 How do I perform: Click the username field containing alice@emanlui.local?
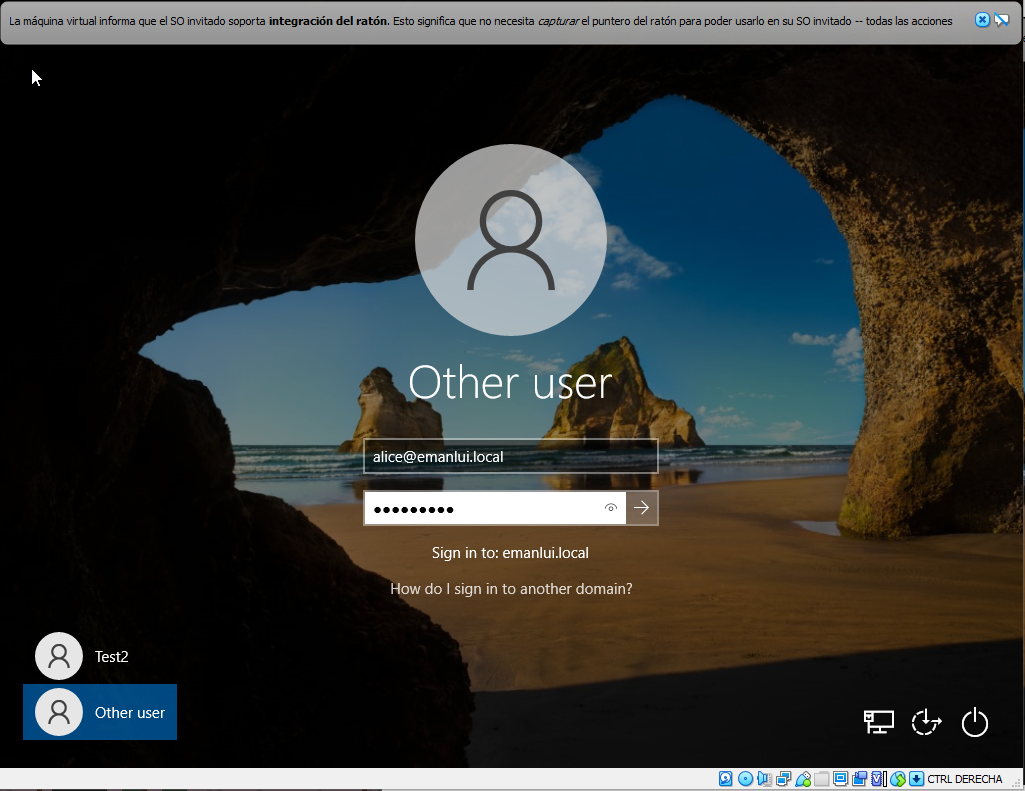coord(510,456)
